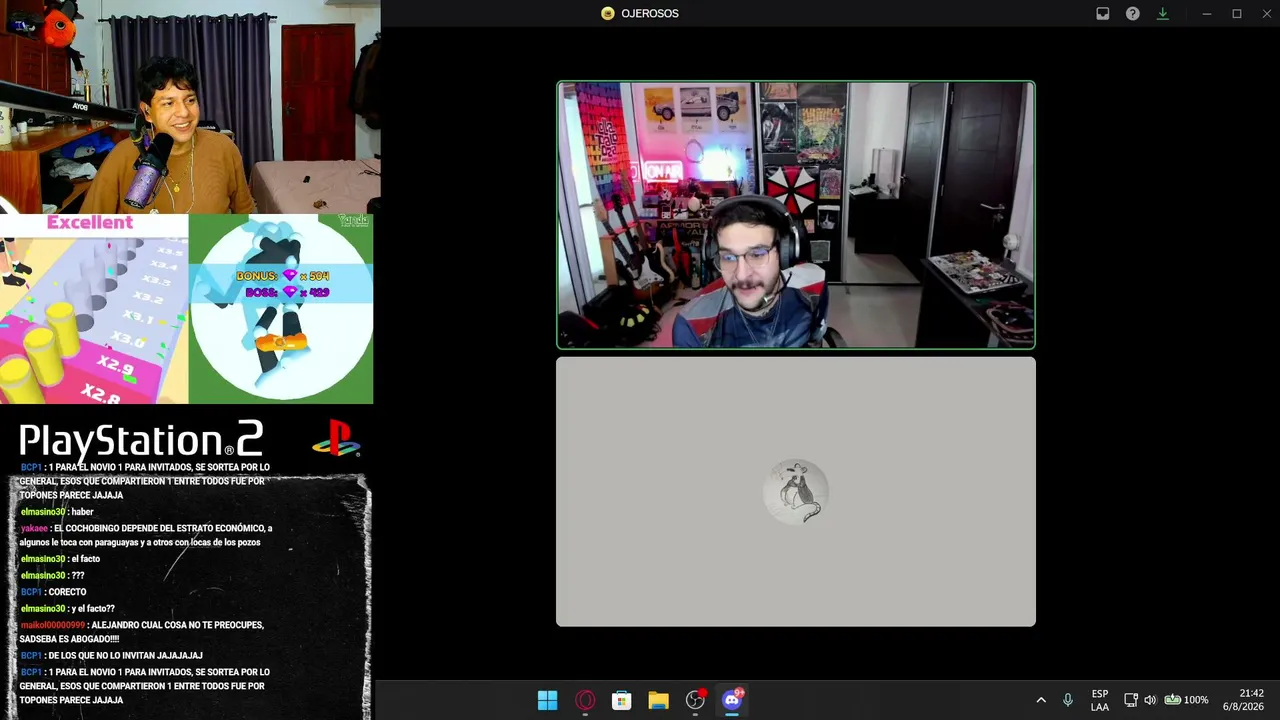Click the PlayStation 2 logo text
The width and height of the screenshot is (1280, 720).
[x=141, y=440]
